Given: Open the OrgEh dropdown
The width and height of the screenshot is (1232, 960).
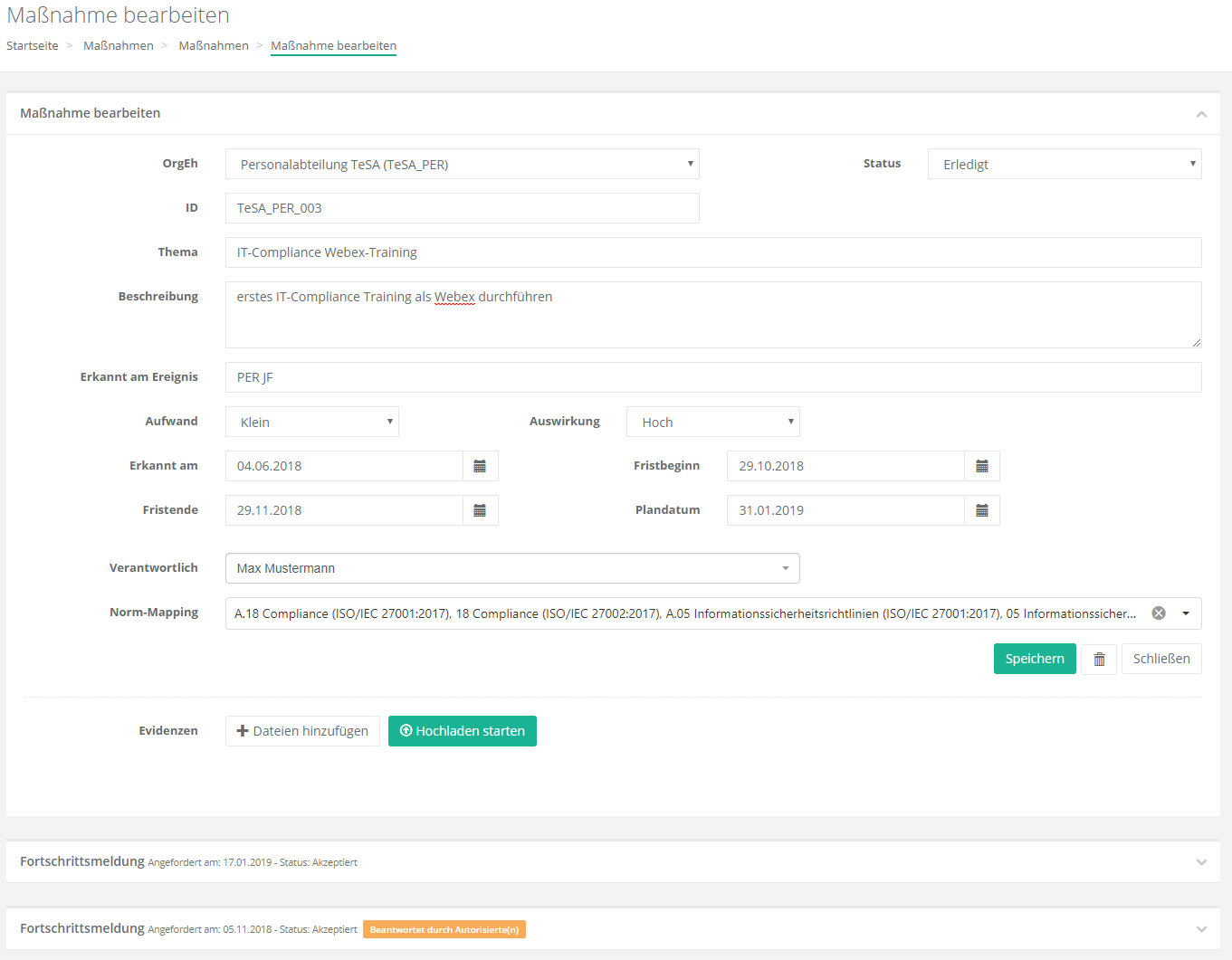Looking at the screenshot, I should click(462, 164).
